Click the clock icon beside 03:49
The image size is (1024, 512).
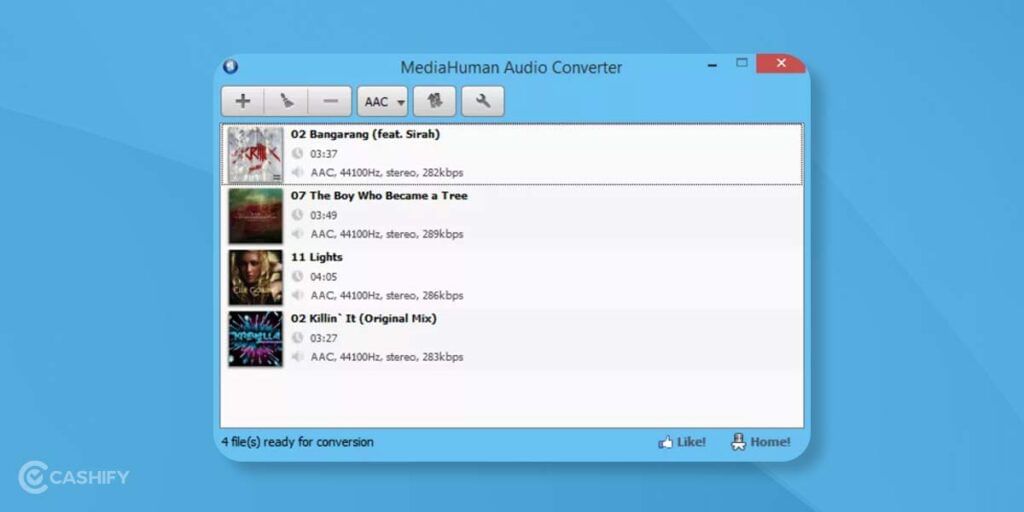[x=298, y=215]
